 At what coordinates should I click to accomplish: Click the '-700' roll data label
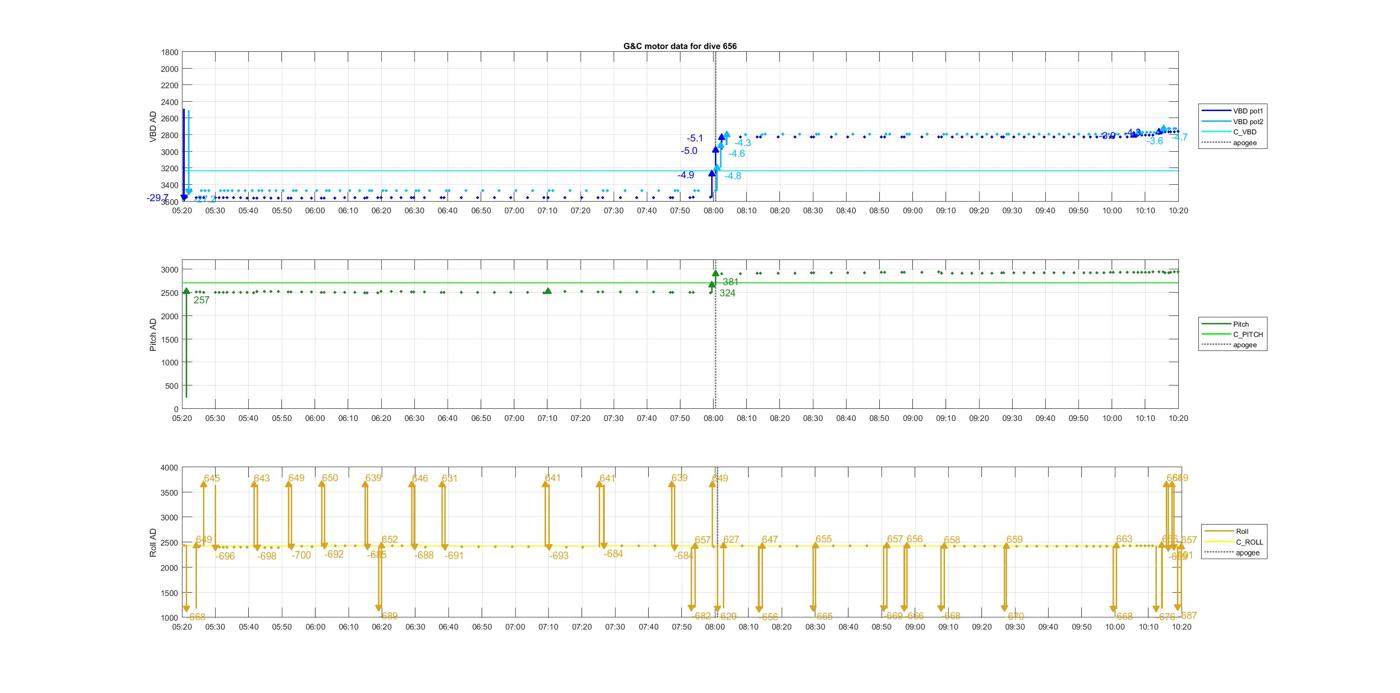click(301, 555)
